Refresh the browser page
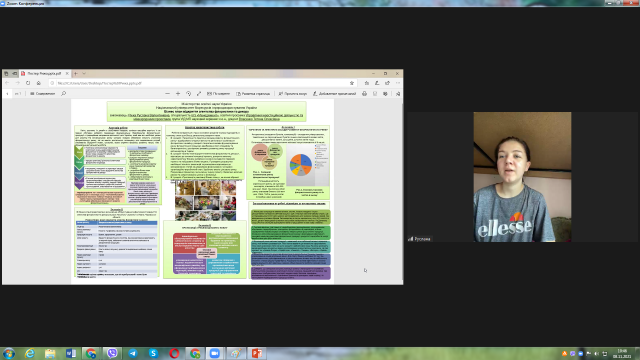Image resolution: width=640 pixels, height=360 pixels. point(28,83)
